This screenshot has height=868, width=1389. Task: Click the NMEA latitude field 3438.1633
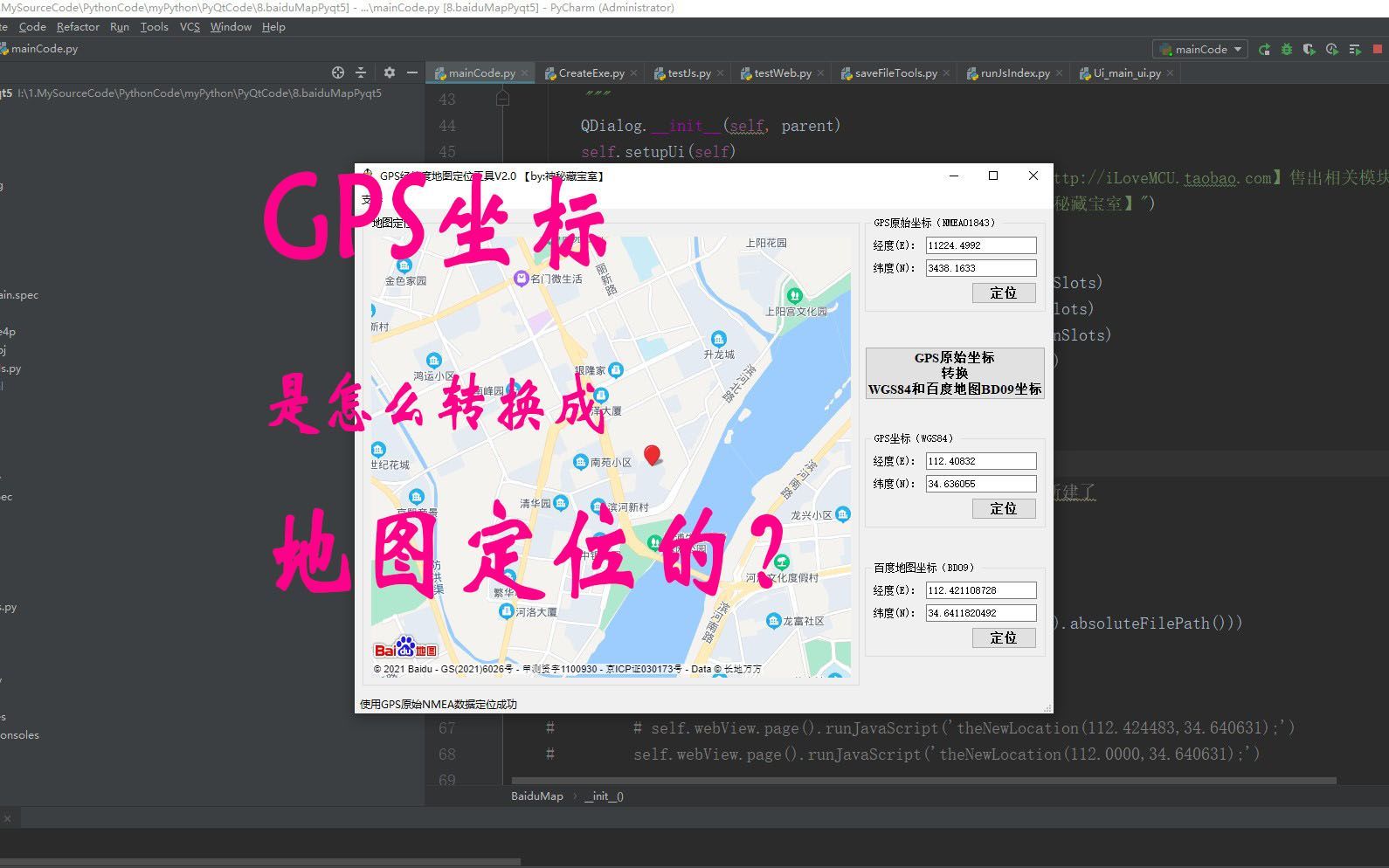tap(981, 268)
